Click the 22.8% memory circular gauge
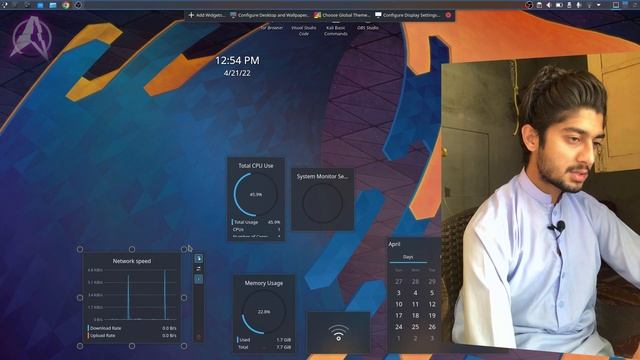Image resolution: width=640 pixels, height=360 pixels. pyautogui.click(x=264, y=312)
